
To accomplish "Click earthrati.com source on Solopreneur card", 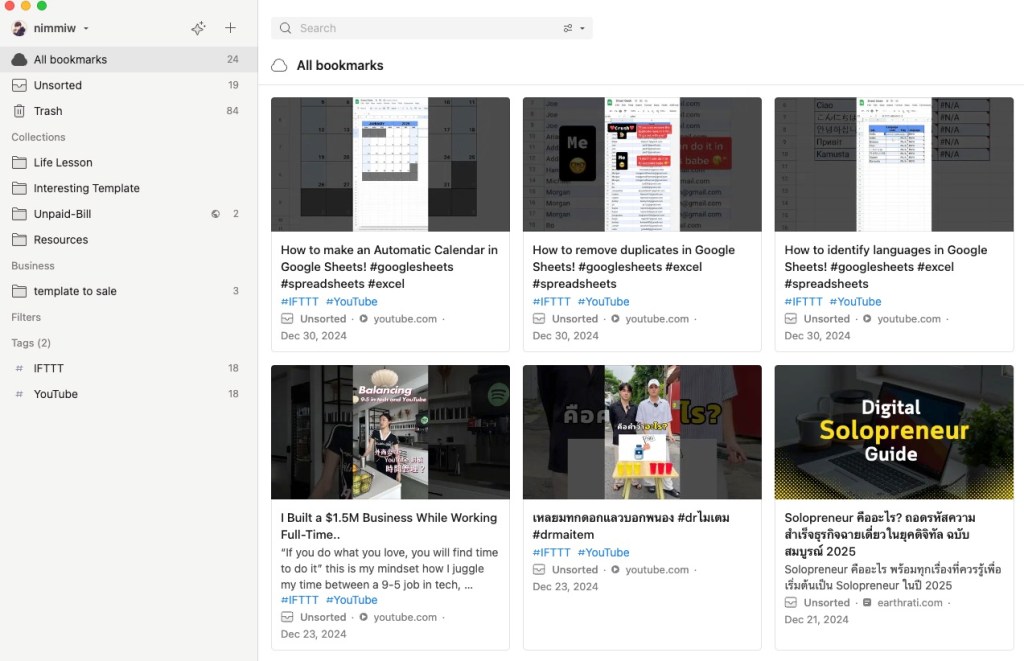I will (x=910, y=603).
